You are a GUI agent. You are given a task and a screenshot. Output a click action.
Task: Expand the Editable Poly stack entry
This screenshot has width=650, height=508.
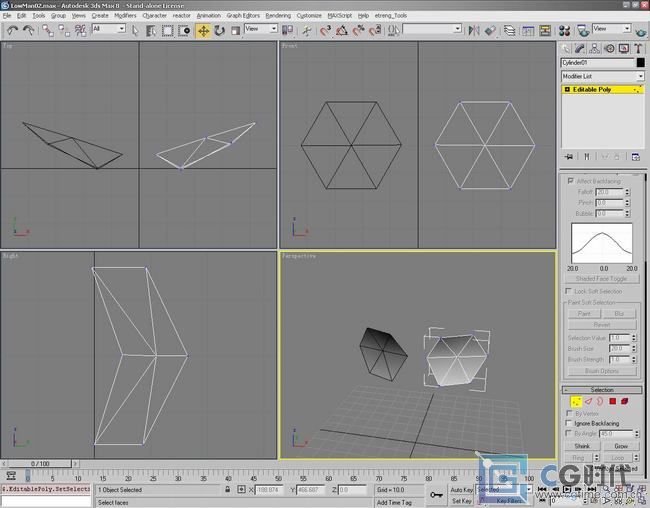[x=568, y=90]
